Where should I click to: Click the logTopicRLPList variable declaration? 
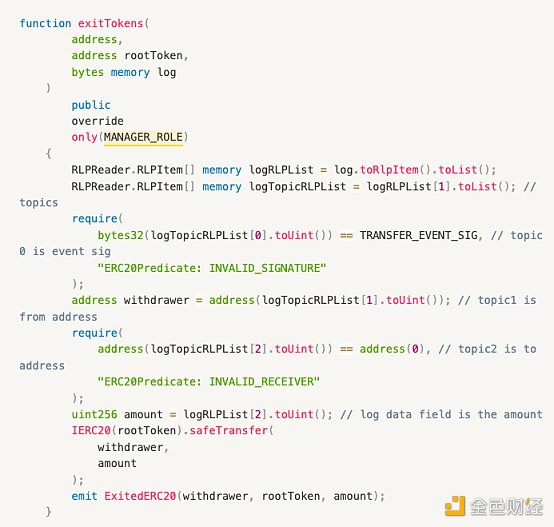(297, 186)
